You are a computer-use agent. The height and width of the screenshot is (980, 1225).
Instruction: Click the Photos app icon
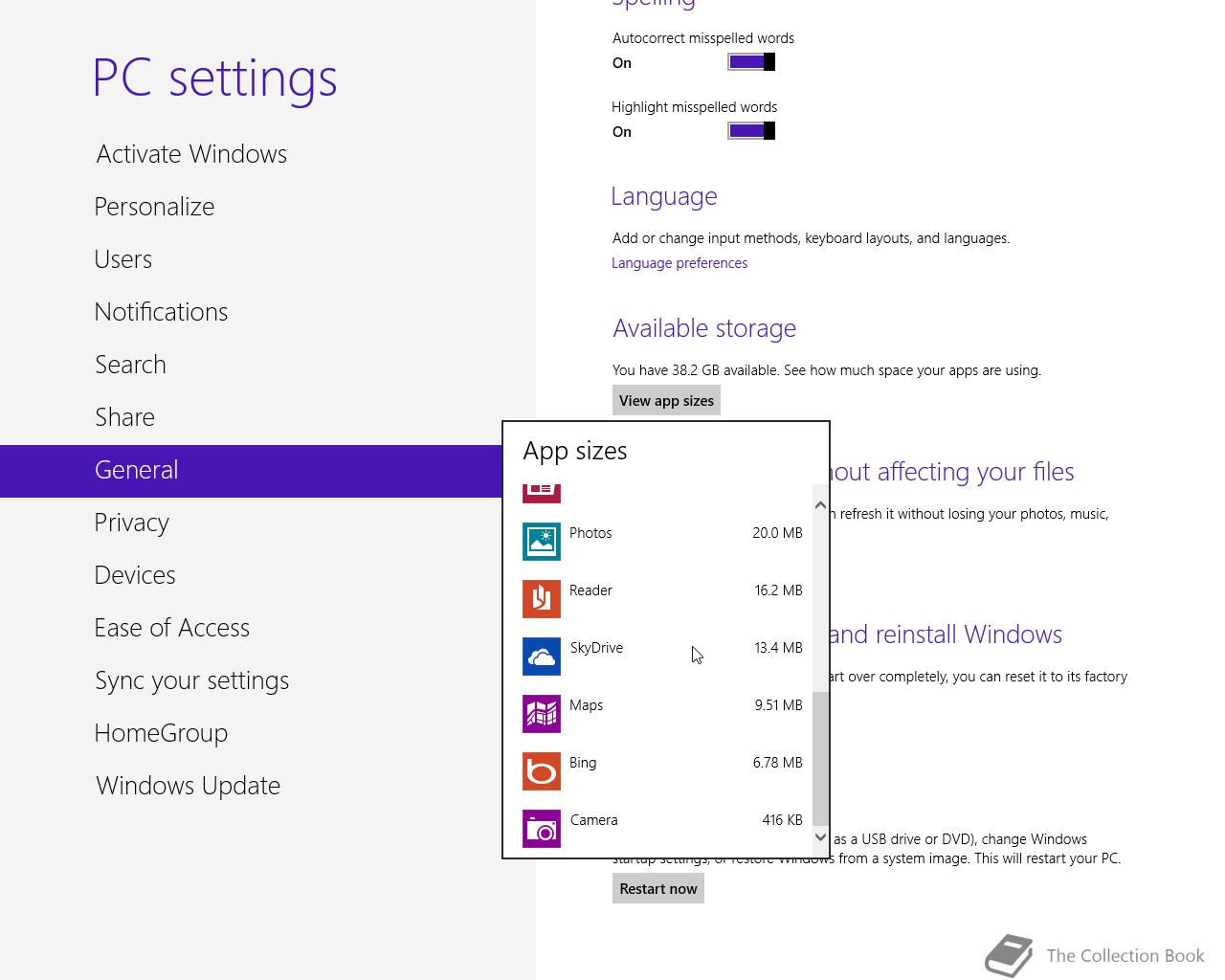coord(542,542)
